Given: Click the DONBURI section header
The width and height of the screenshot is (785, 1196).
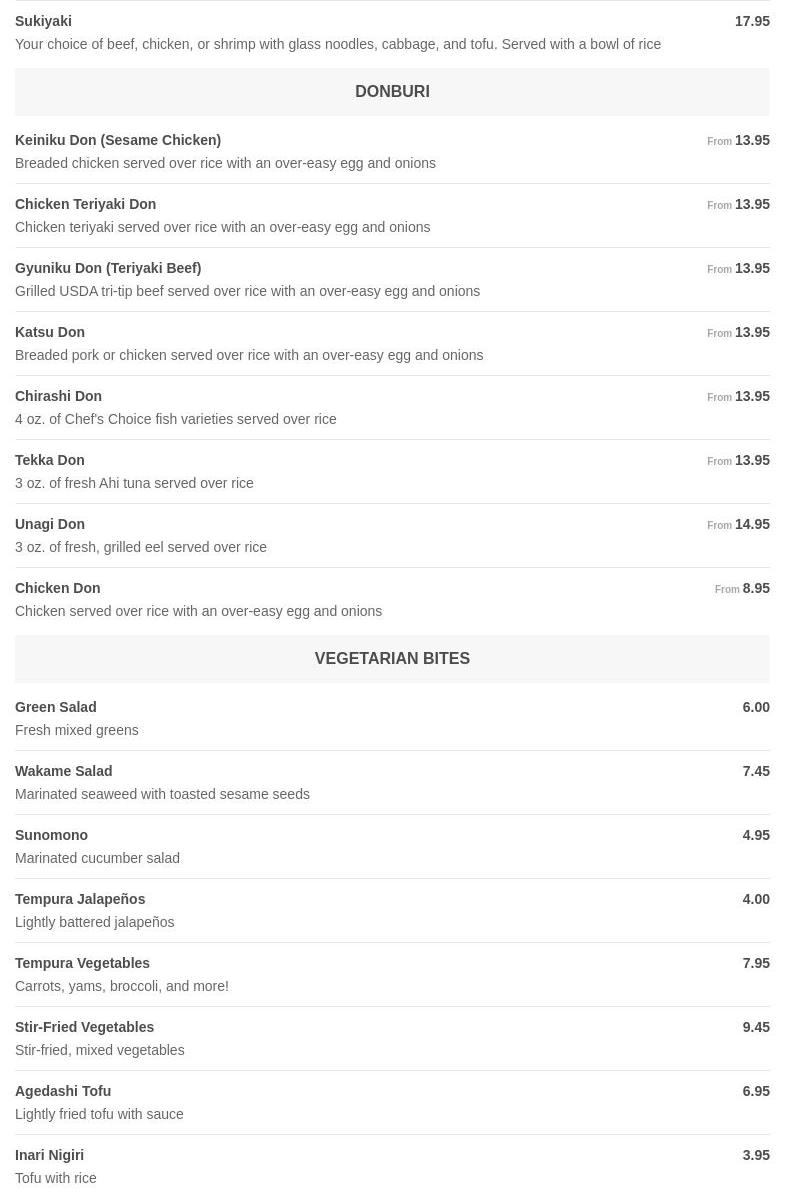Looking at the screenshot, I should click(x=392, y=91).
